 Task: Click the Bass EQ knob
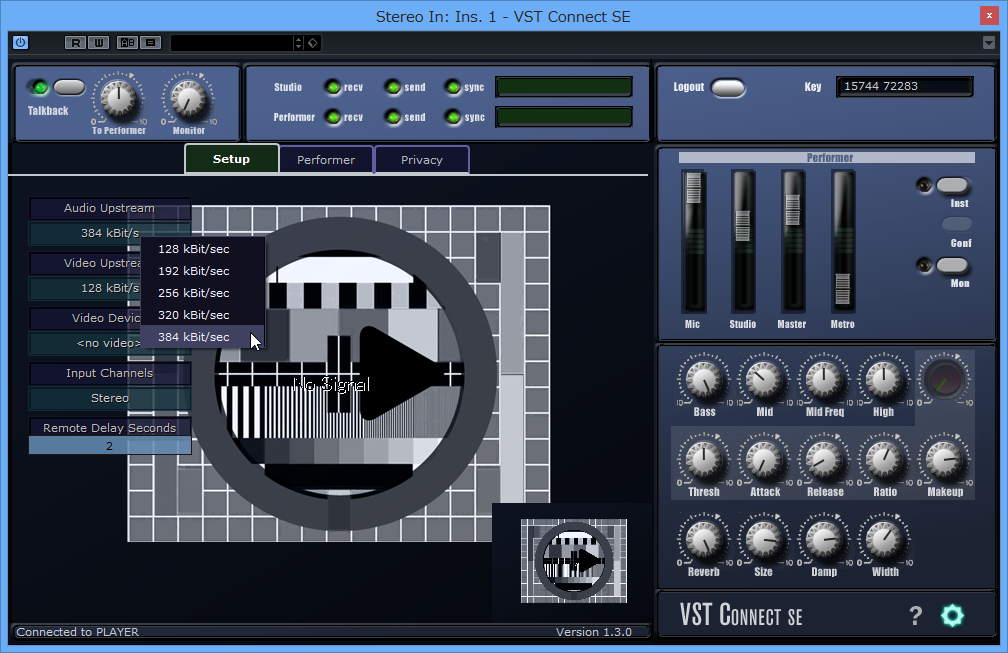[x=704, y=379]
